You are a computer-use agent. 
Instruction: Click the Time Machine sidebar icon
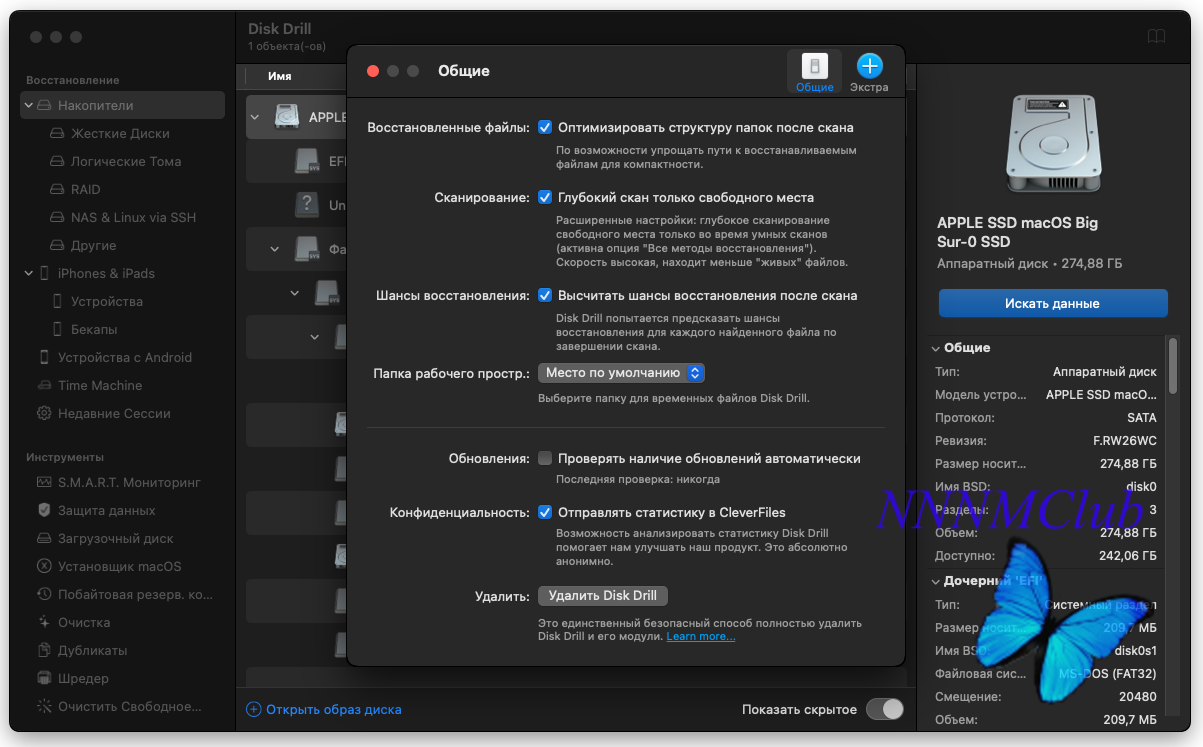coord(44,385)
